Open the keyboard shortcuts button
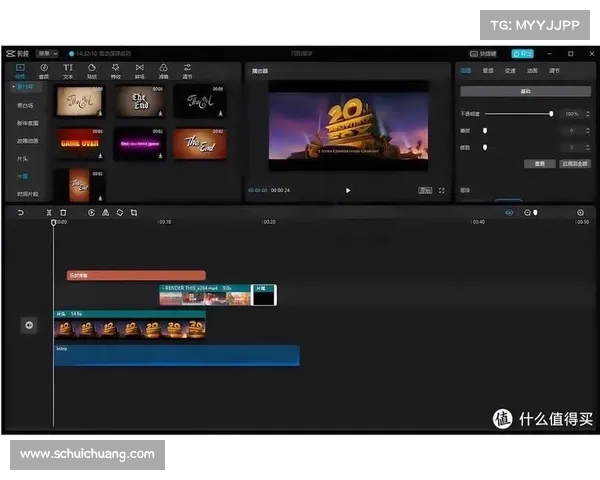This screenshot has width=600, height=480. 483,54
